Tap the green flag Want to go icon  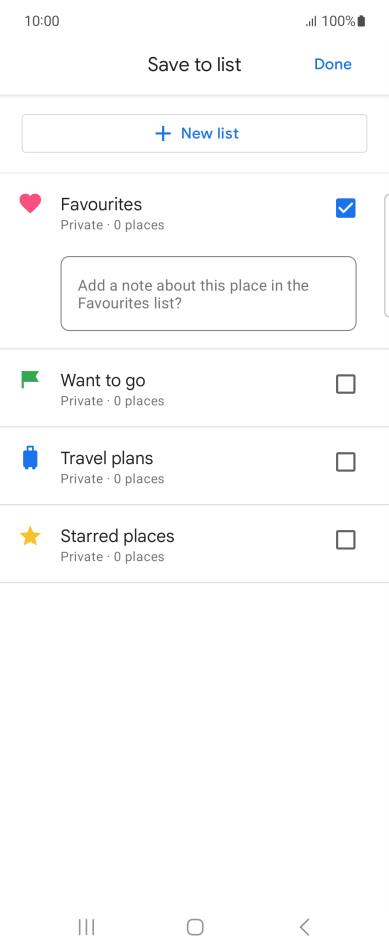point(30,379)
